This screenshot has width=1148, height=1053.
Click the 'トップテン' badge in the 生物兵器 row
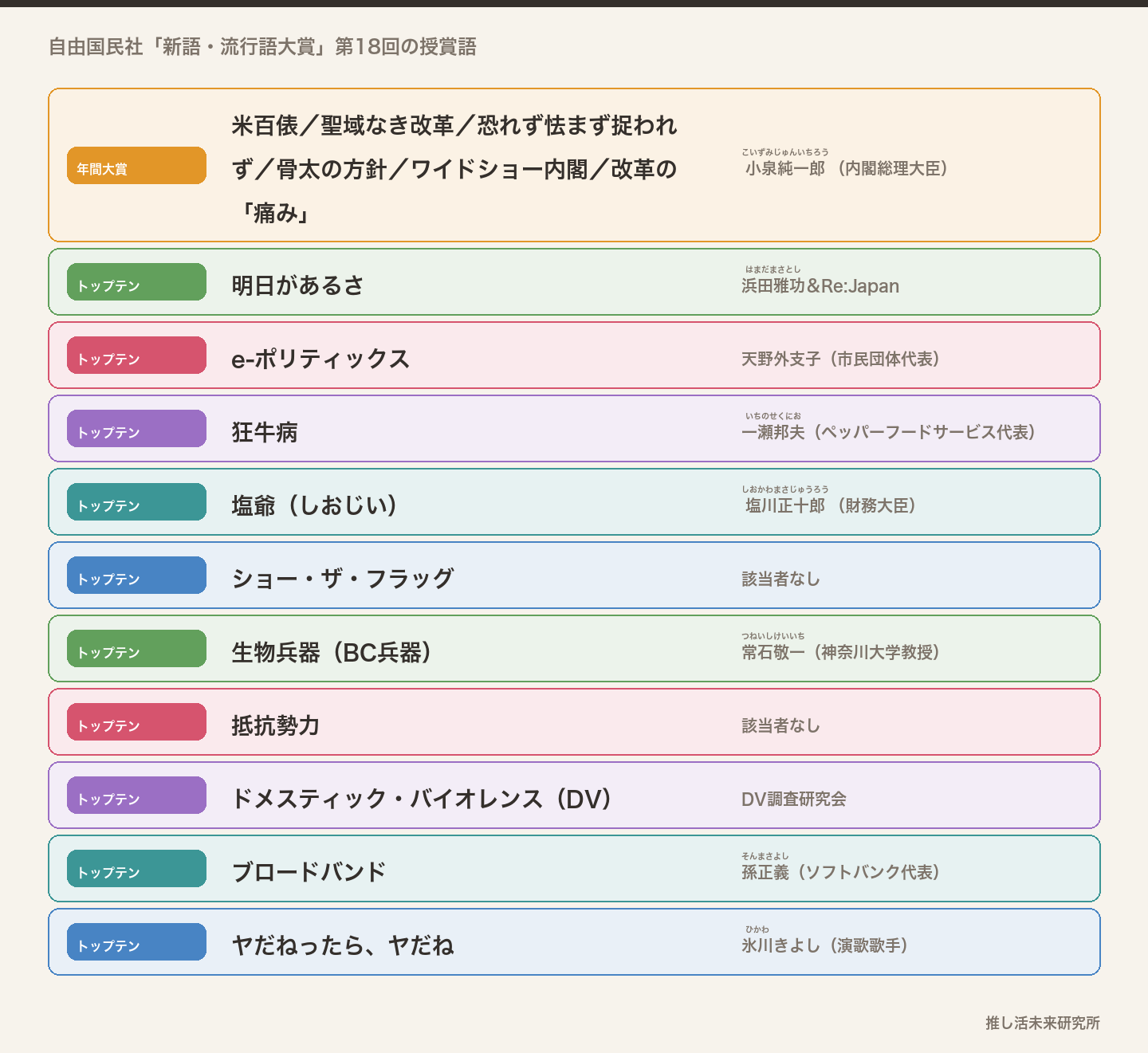pyautogui.click(x=136, y=648)
